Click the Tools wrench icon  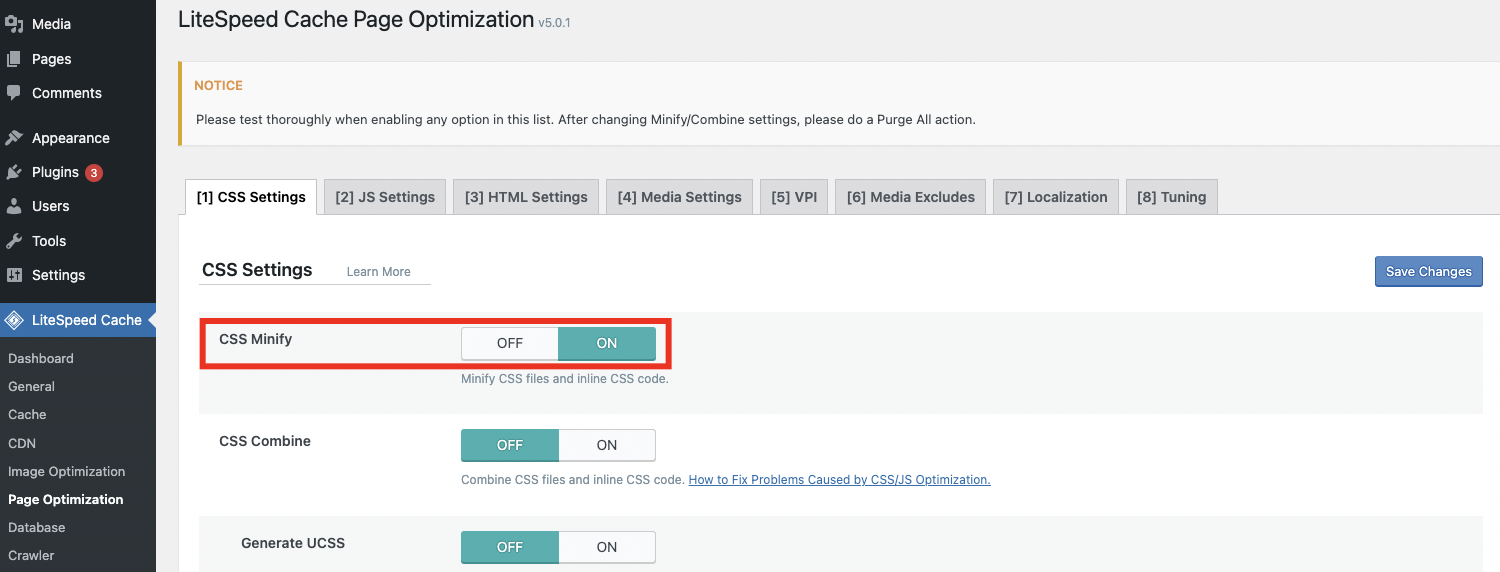(x=14, y=241)
